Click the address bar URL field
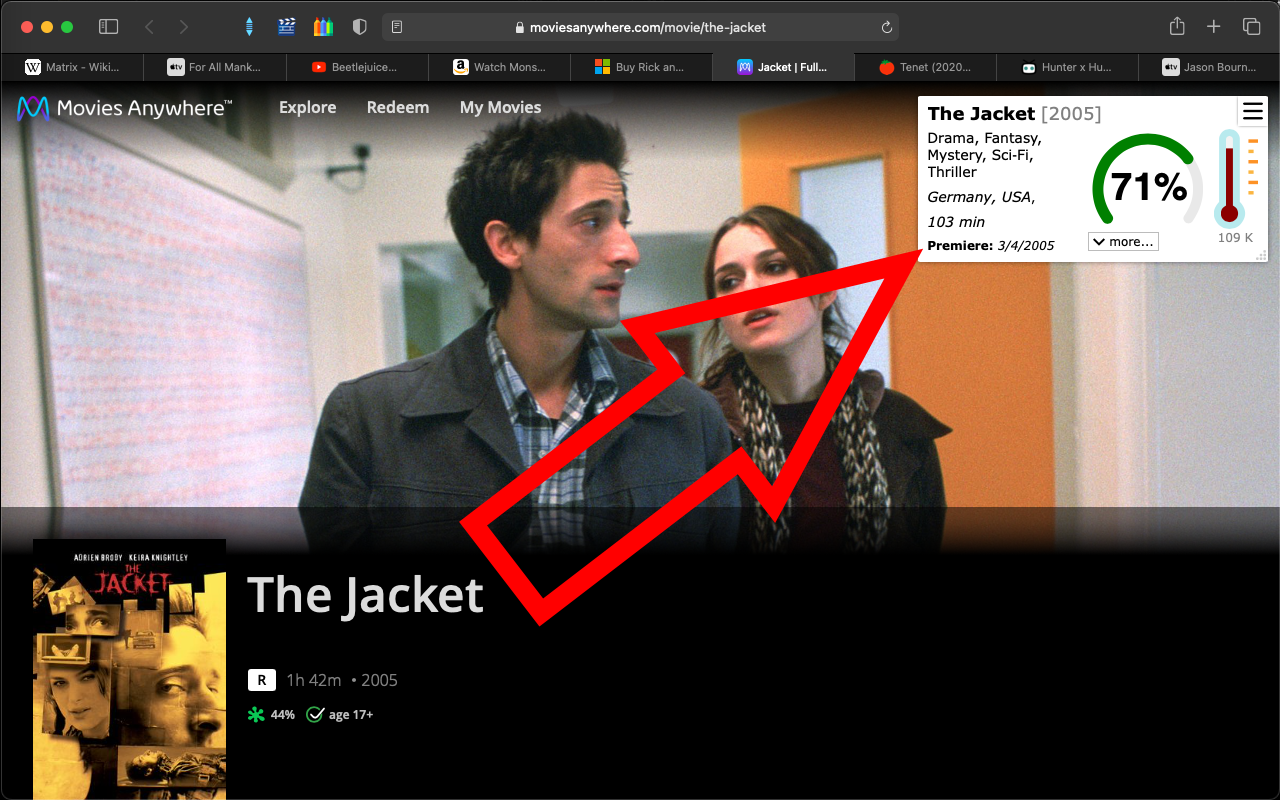Screen dimensions: 1280x800 640,27
